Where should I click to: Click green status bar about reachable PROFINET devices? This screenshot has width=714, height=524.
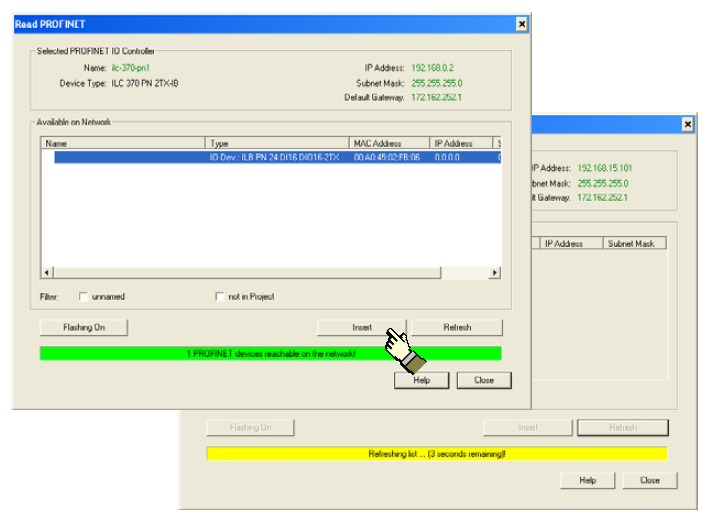pos(270,354)
